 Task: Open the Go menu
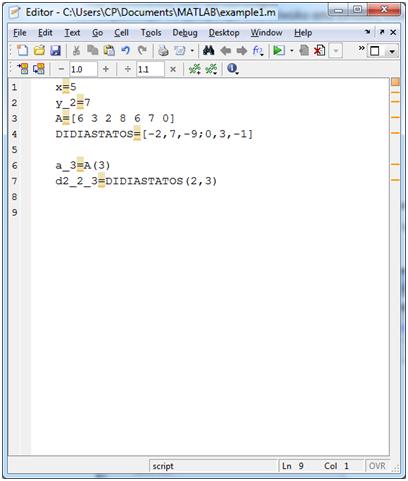coord(97,33)
